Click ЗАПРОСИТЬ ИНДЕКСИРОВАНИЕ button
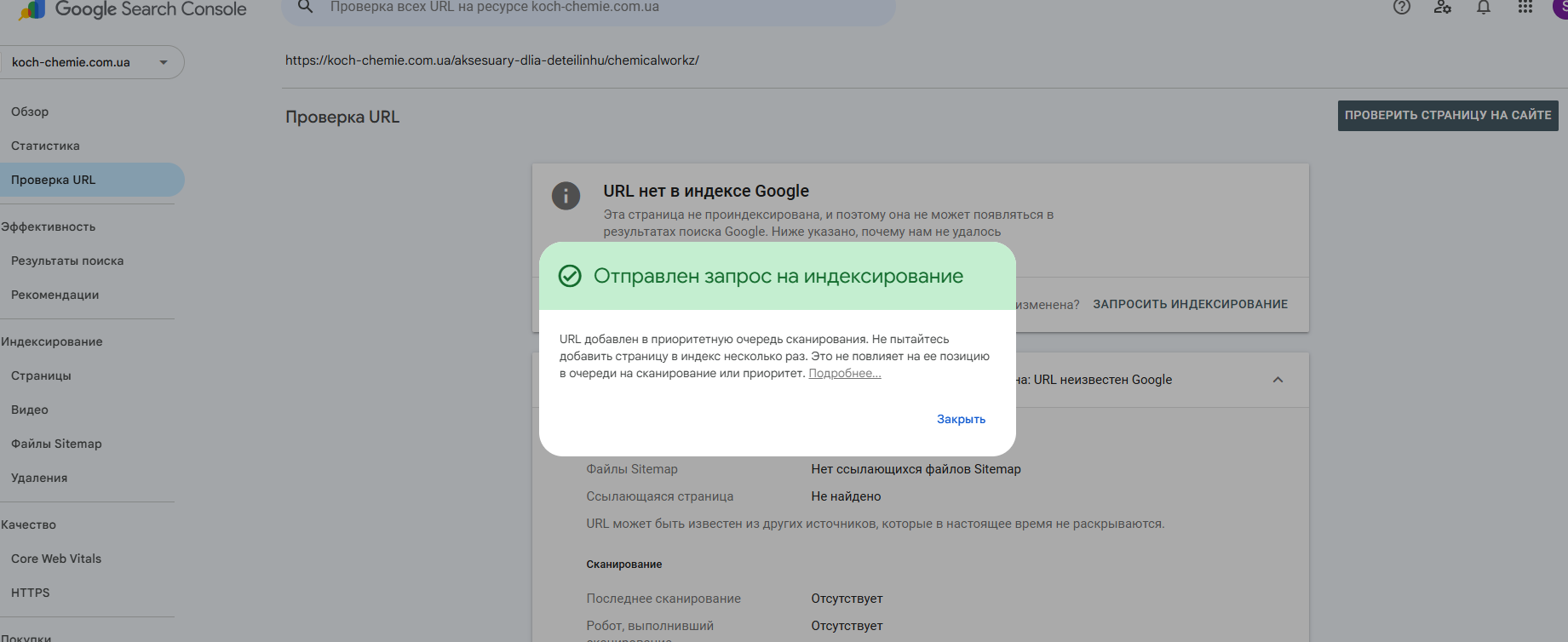Image resolution: width=1568 pixels, height=642 pixels. point(1191,304)
